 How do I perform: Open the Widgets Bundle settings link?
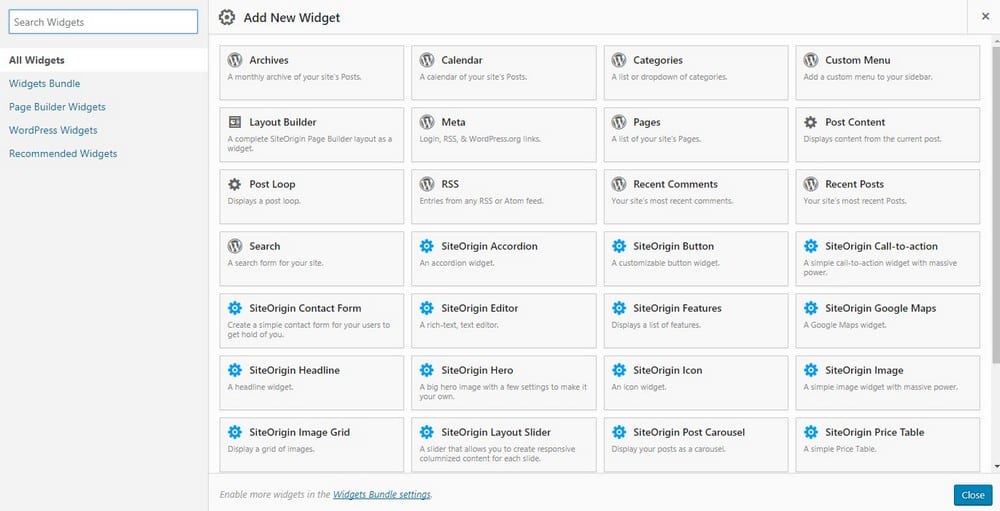(x=382, y=494)
